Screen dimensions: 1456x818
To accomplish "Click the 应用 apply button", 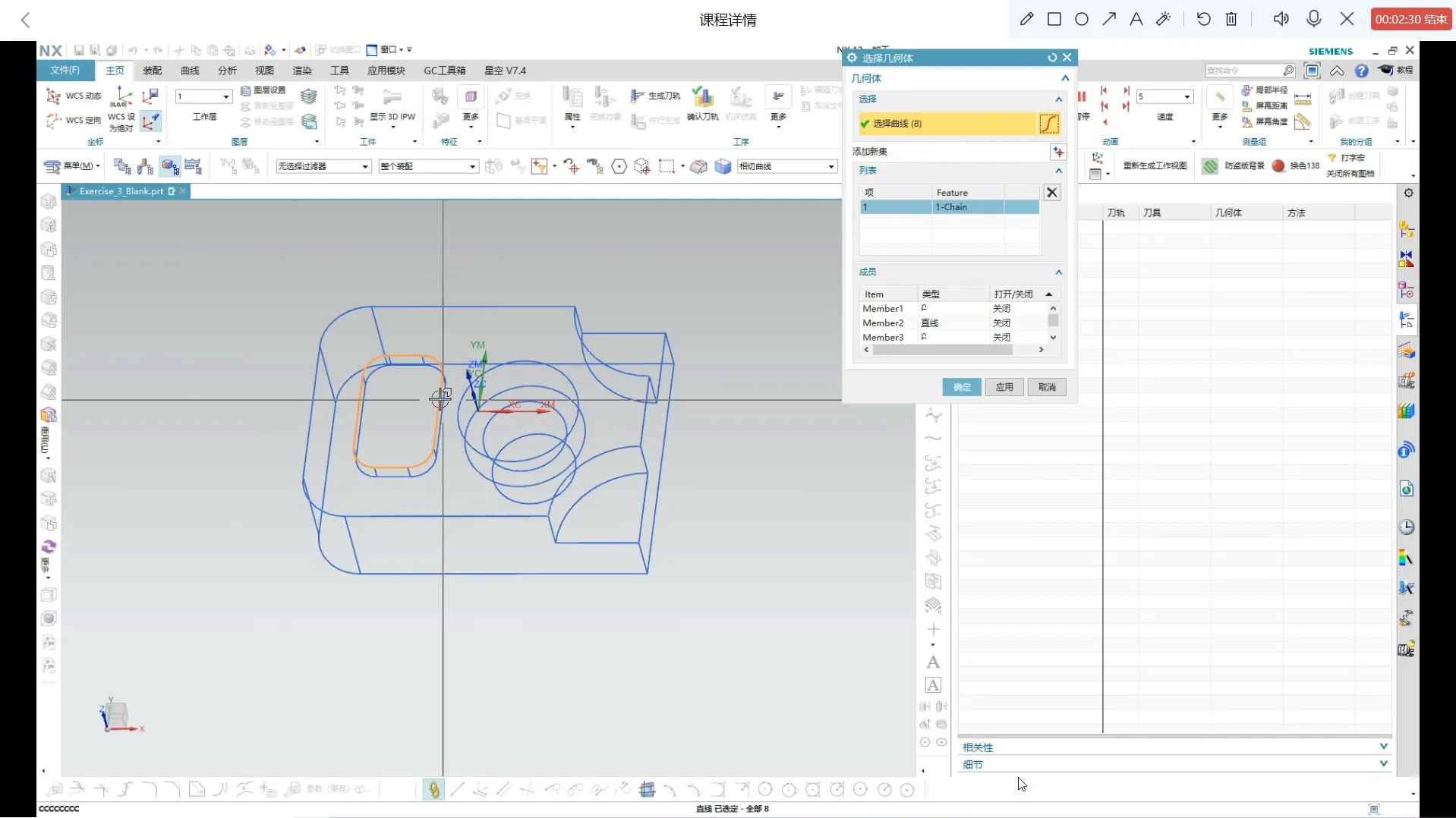I will [1004, 387].
